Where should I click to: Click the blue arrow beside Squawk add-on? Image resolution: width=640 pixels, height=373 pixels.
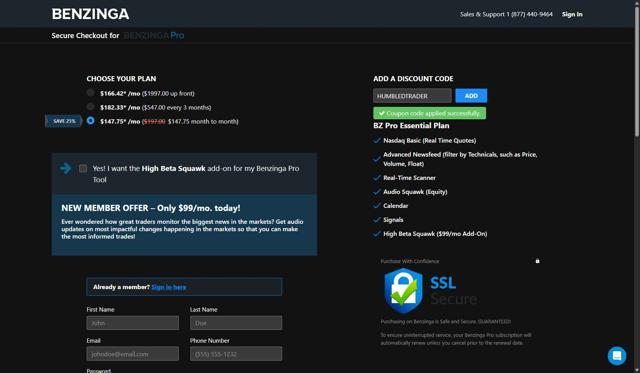pyautogui.click(x=65, y=168)
